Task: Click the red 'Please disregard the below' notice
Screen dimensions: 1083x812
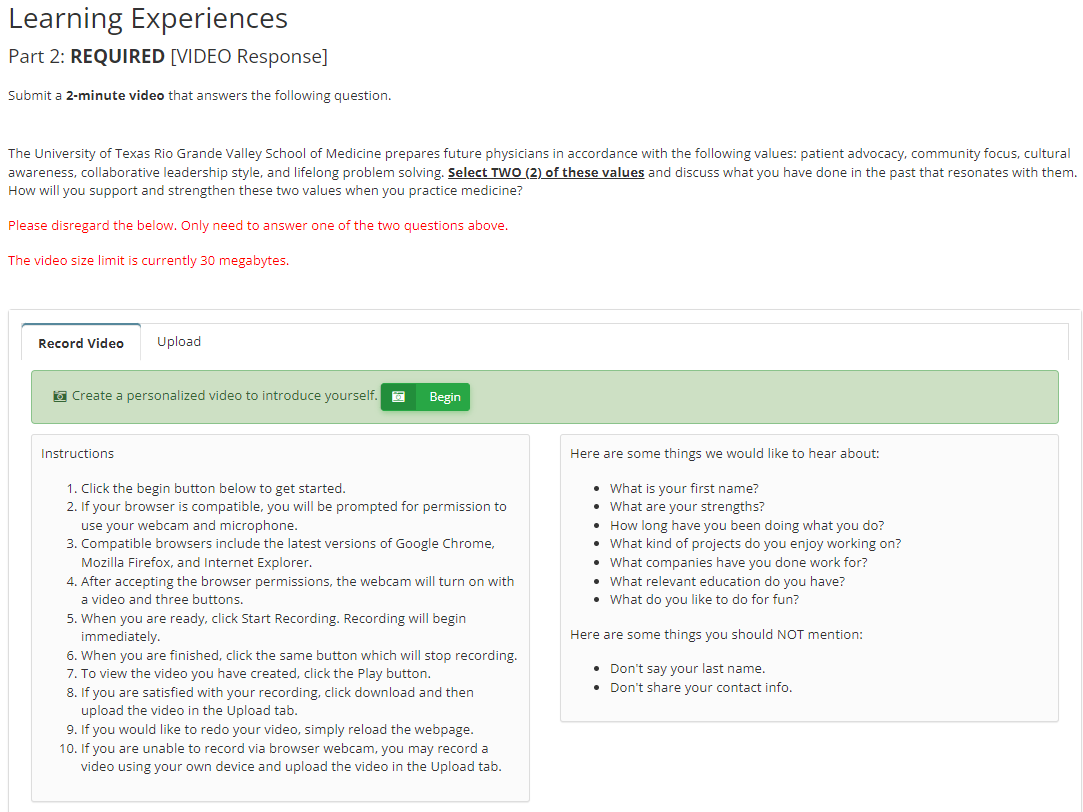Action: 258,226
